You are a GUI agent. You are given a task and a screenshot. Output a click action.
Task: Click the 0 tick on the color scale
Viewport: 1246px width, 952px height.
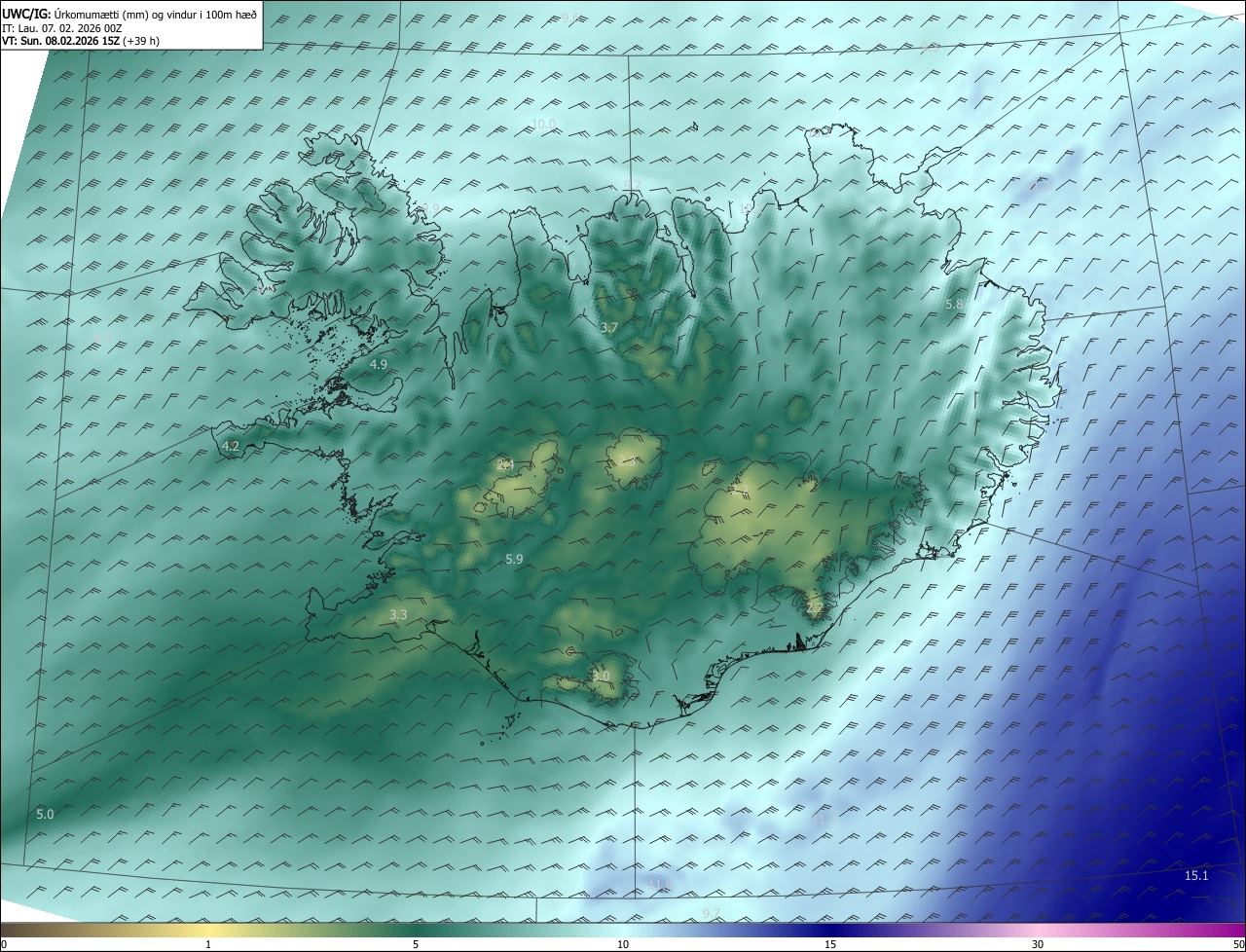coord(4,944)
